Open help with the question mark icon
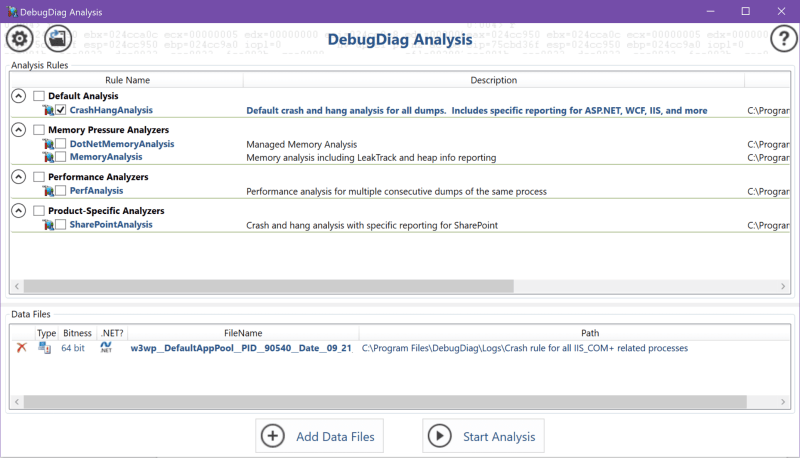800x458 pixels. click(x=783, y=38)
